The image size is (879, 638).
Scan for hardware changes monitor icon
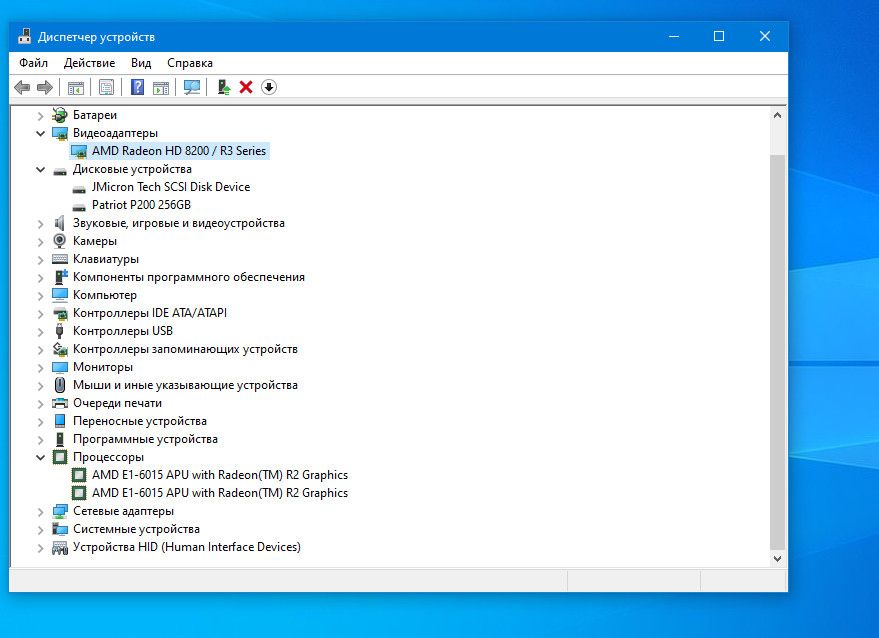[x=192, y=87]
